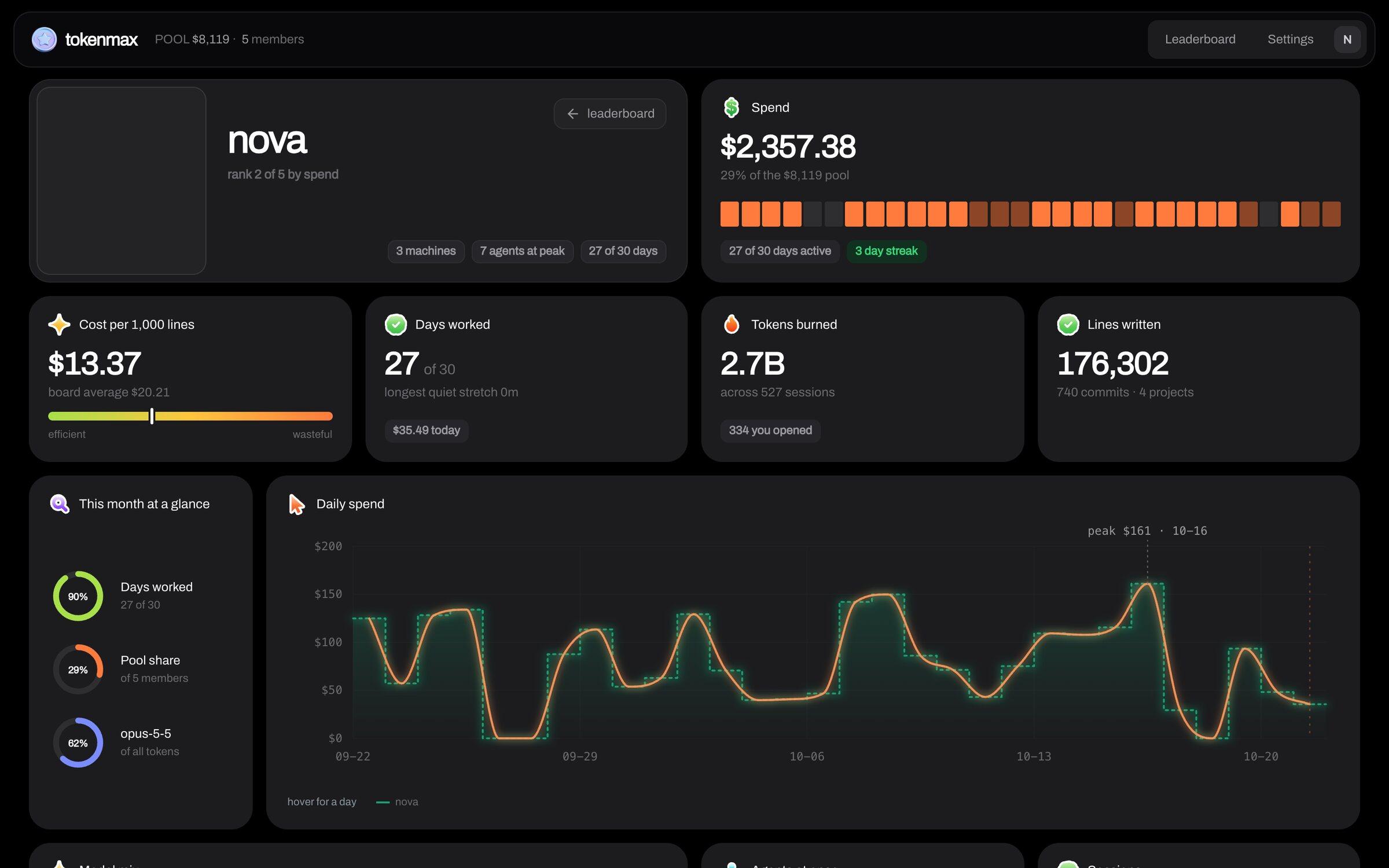Image resolution: width=1389 pixels, height=868 pixels.
Task: Click the 29% Pool share ring
Action: pos(78,670)
